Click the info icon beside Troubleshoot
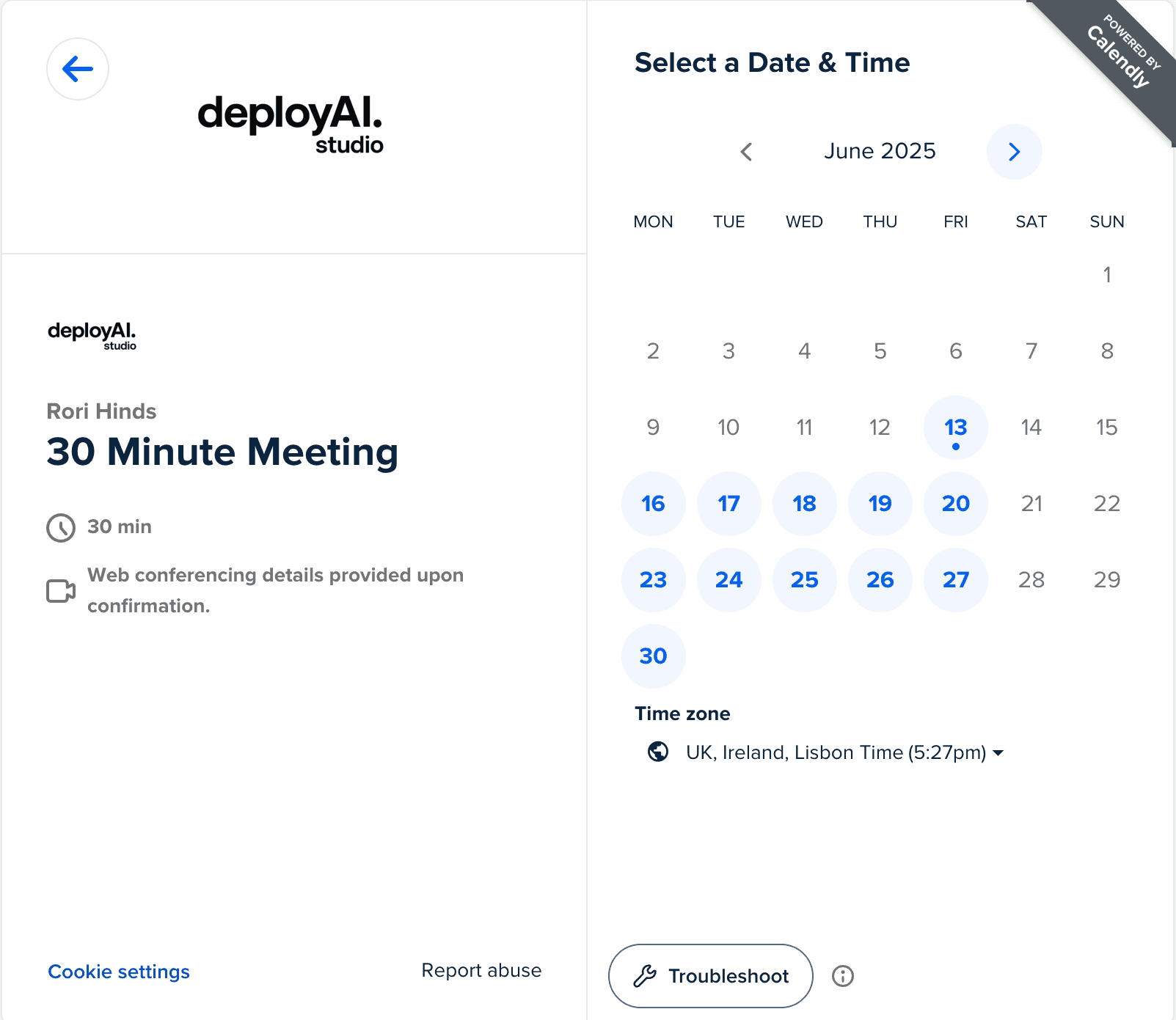This screenshot has width=1176, height=1020. (x=842, y=975)
